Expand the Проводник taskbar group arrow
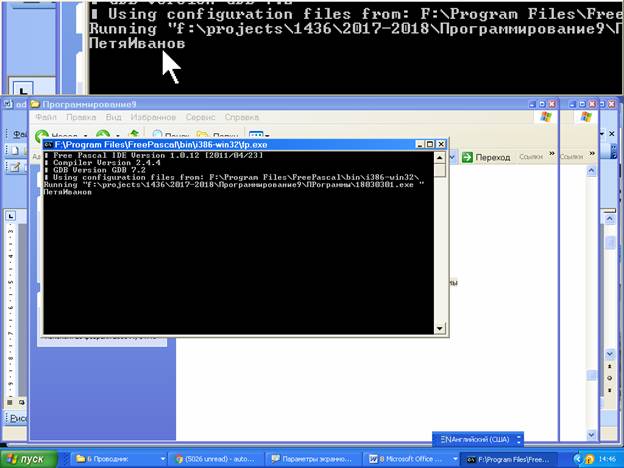This screenshot has width=624, height=468. click(163, 459)
